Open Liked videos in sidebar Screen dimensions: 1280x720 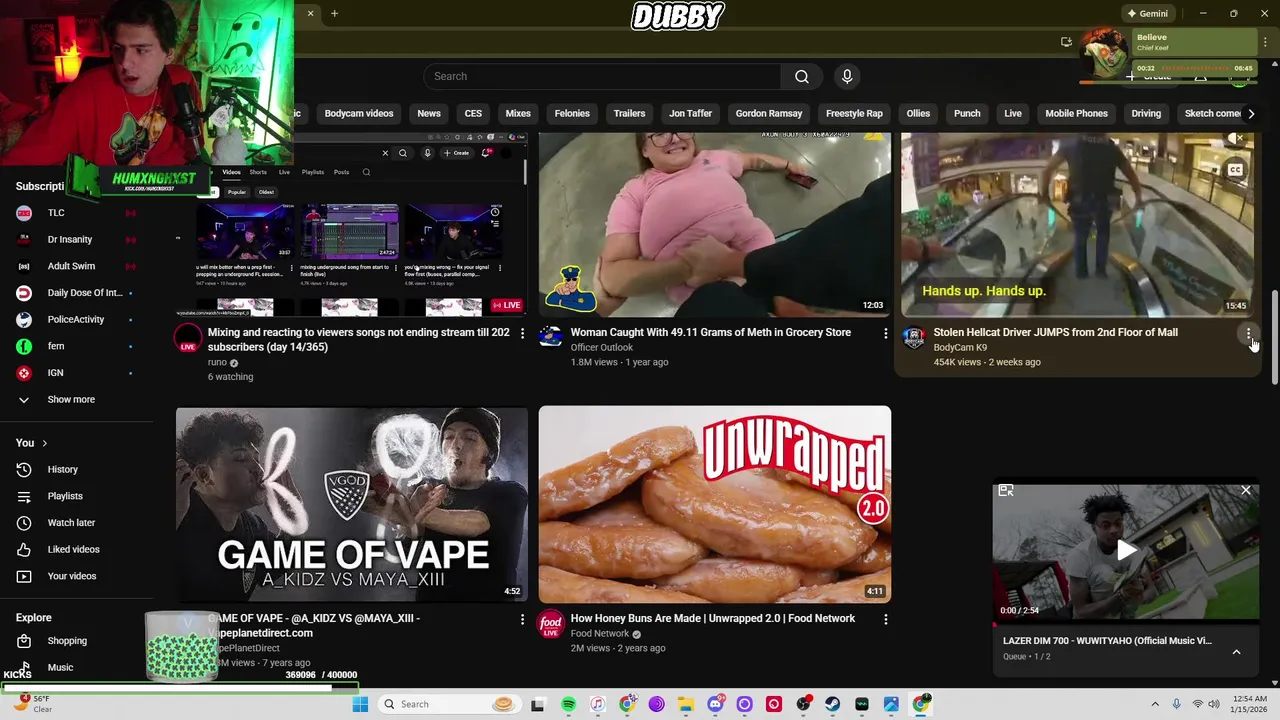pyautogui.click(x=73, y=549)
